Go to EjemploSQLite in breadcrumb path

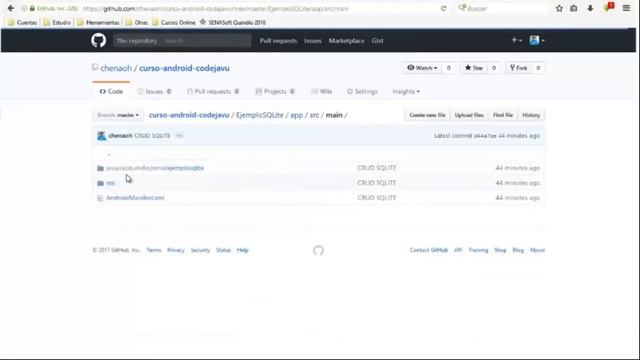(260, 115)
